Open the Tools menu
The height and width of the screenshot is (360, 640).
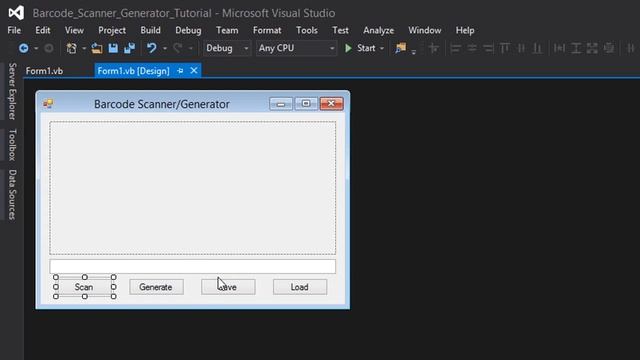click(307, 30)
